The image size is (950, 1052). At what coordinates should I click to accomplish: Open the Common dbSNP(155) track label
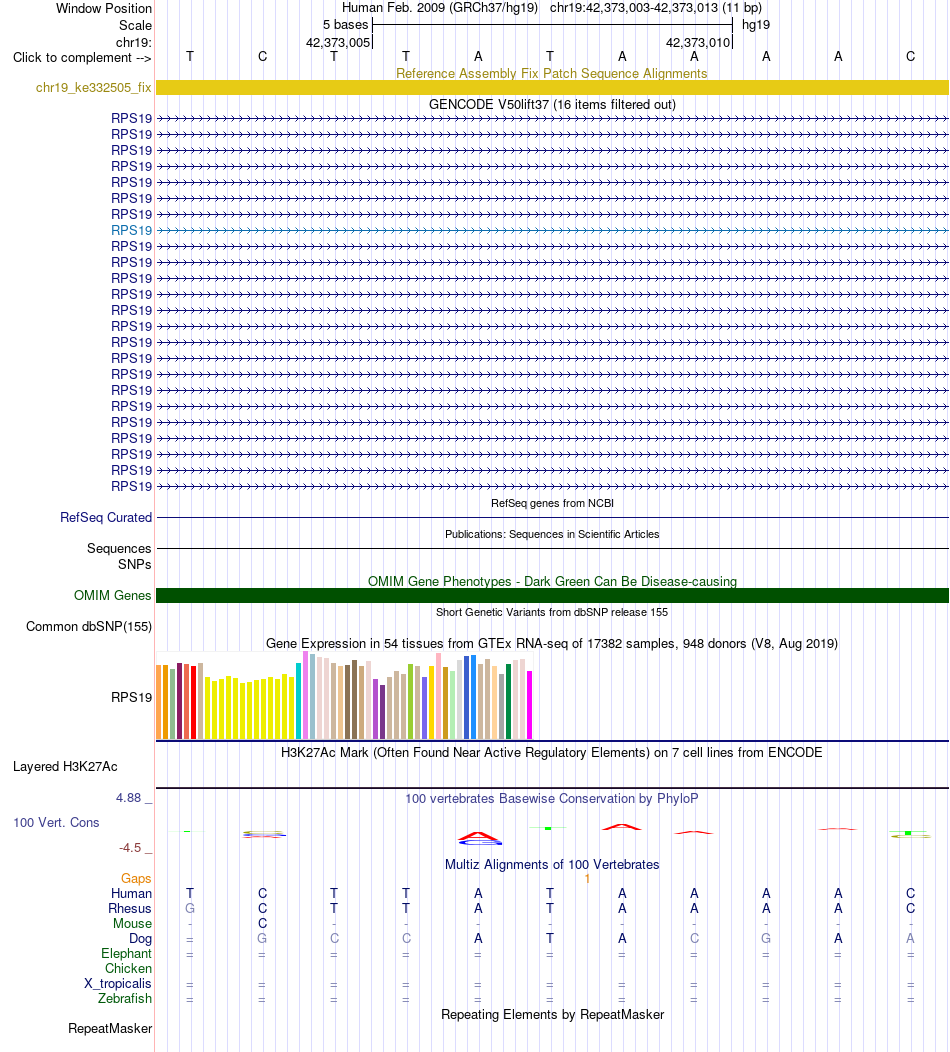(x=89, y=627)
